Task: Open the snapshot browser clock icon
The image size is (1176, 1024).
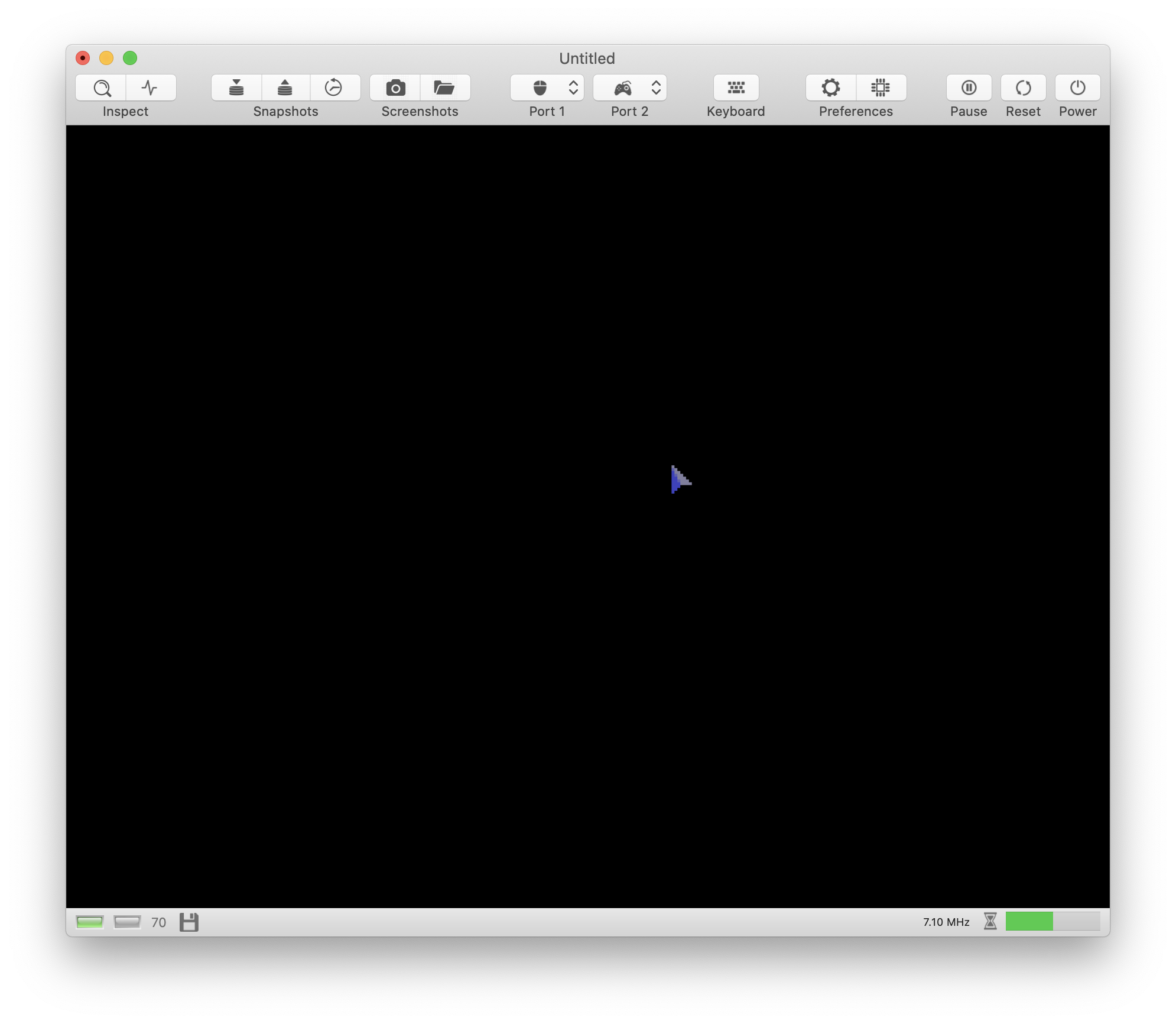Action: coord(334,88)
